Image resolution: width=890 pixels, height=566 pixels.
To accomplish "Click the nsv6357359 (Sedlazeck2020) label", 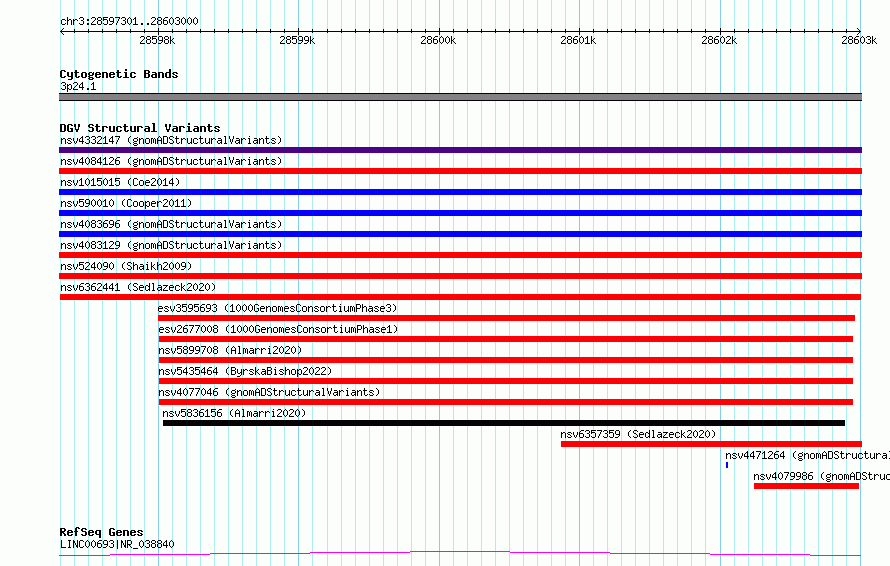I will click(x=638, y=434).
